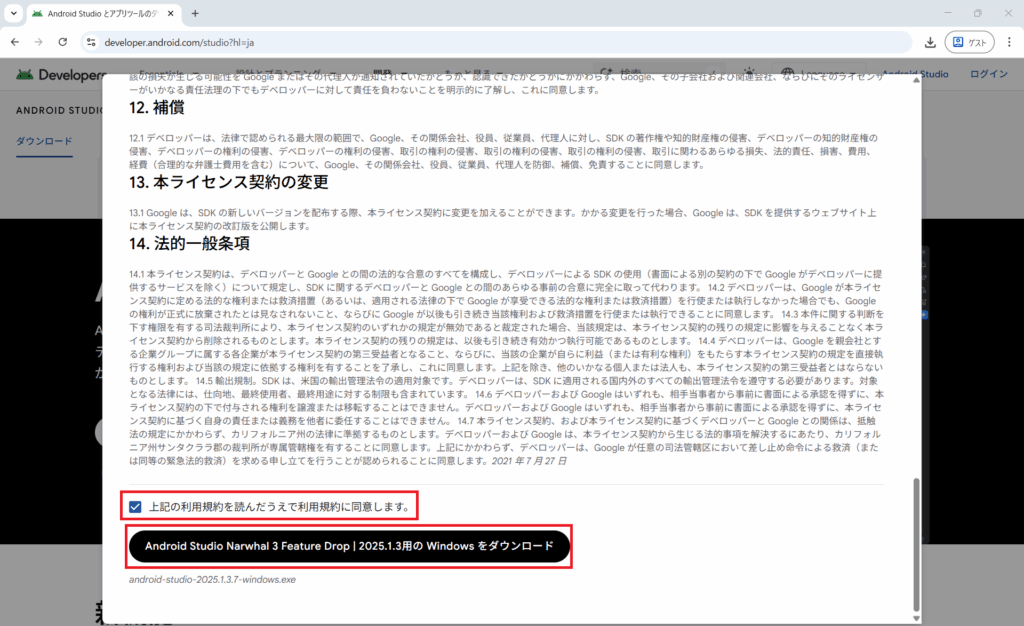This screenshot has width=1024, height=626.
Task: Select the Android Studio browser tab
Action: tap(95, 14)
